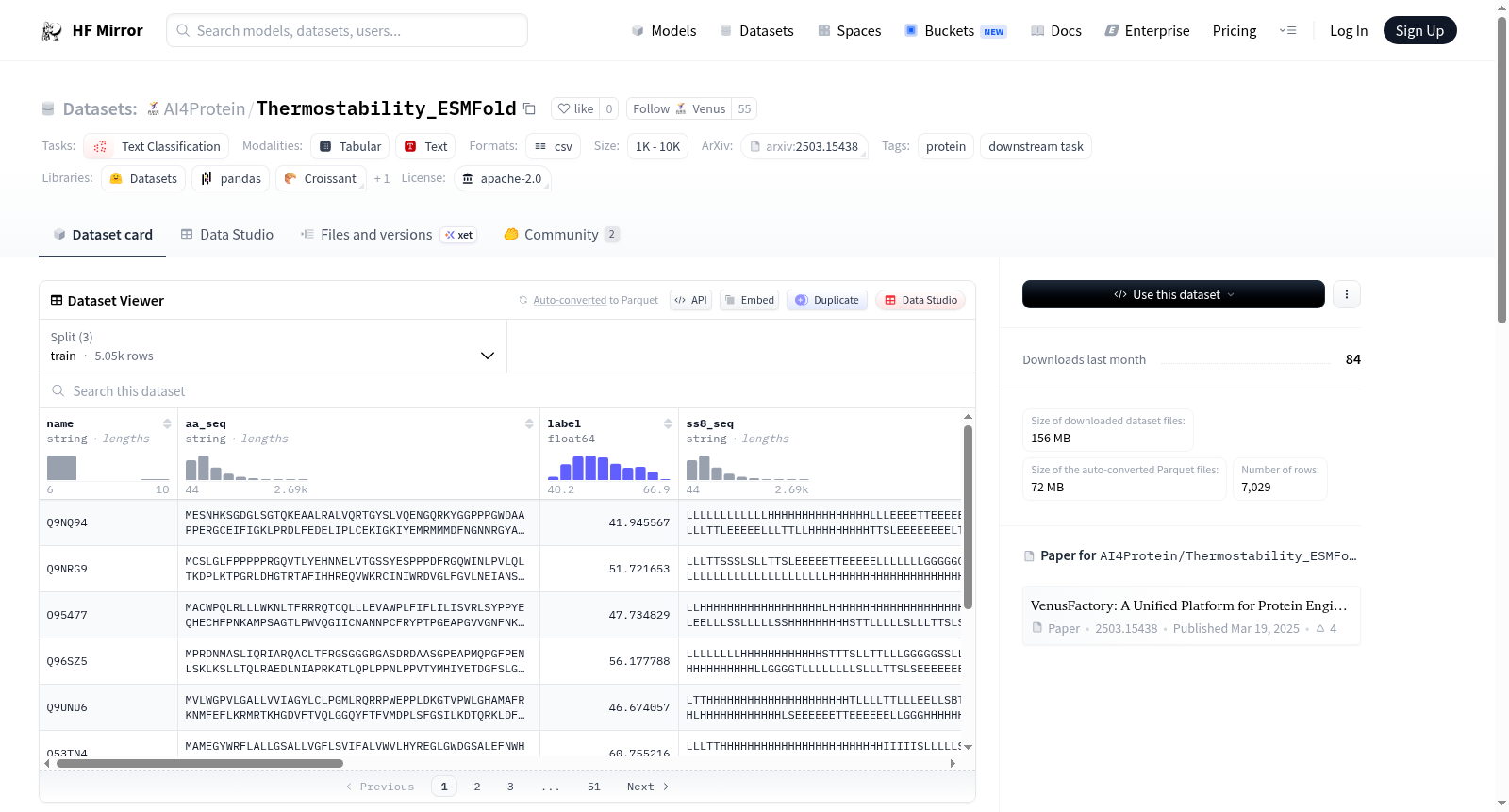The height and width of the screenshot is (812, 1509).
Task: Click the table horizontal scrollbar thumb
Action: pyautogui.click(x=200, y=764)
